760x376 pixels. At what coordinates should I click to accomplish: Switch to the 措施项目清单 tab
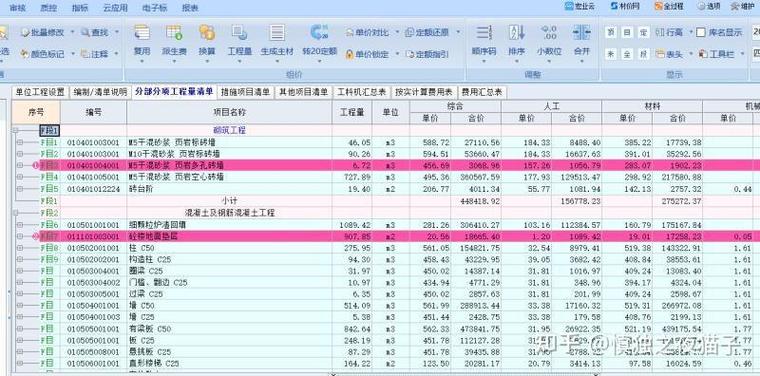pyautogui.click(x=246, y=92)
